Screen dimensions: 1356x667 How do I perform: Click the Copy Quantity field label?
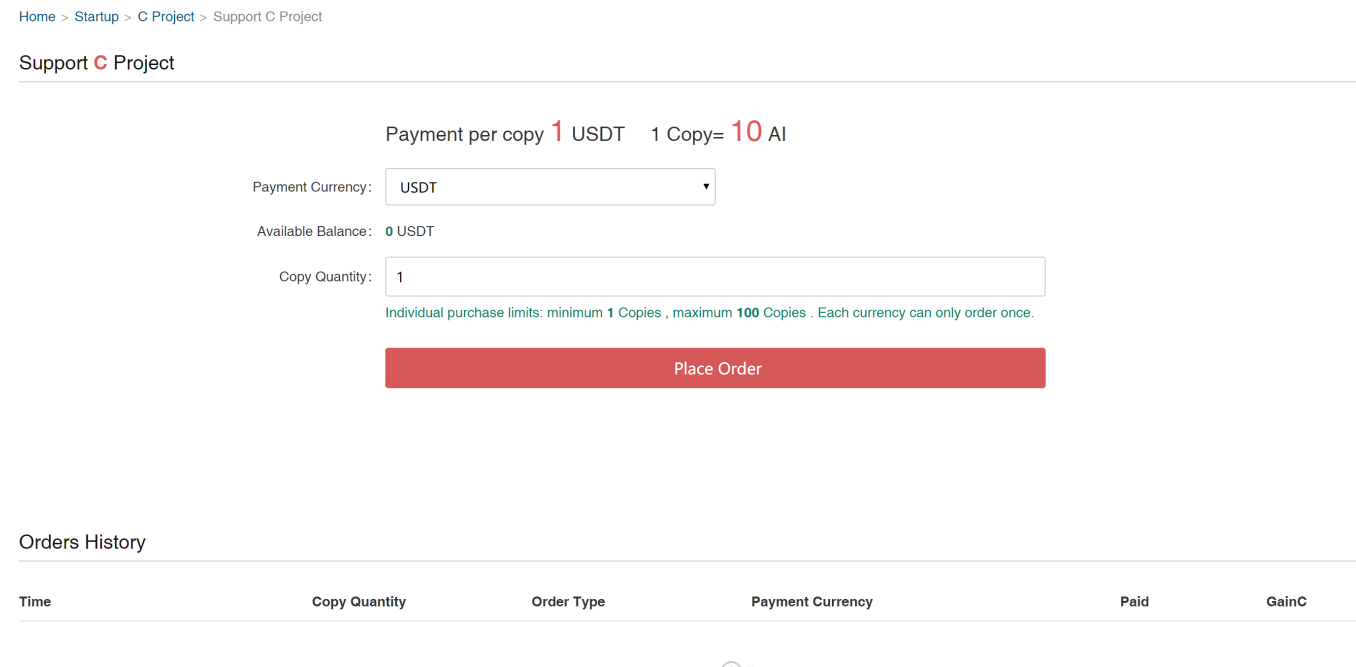(325, 277)
